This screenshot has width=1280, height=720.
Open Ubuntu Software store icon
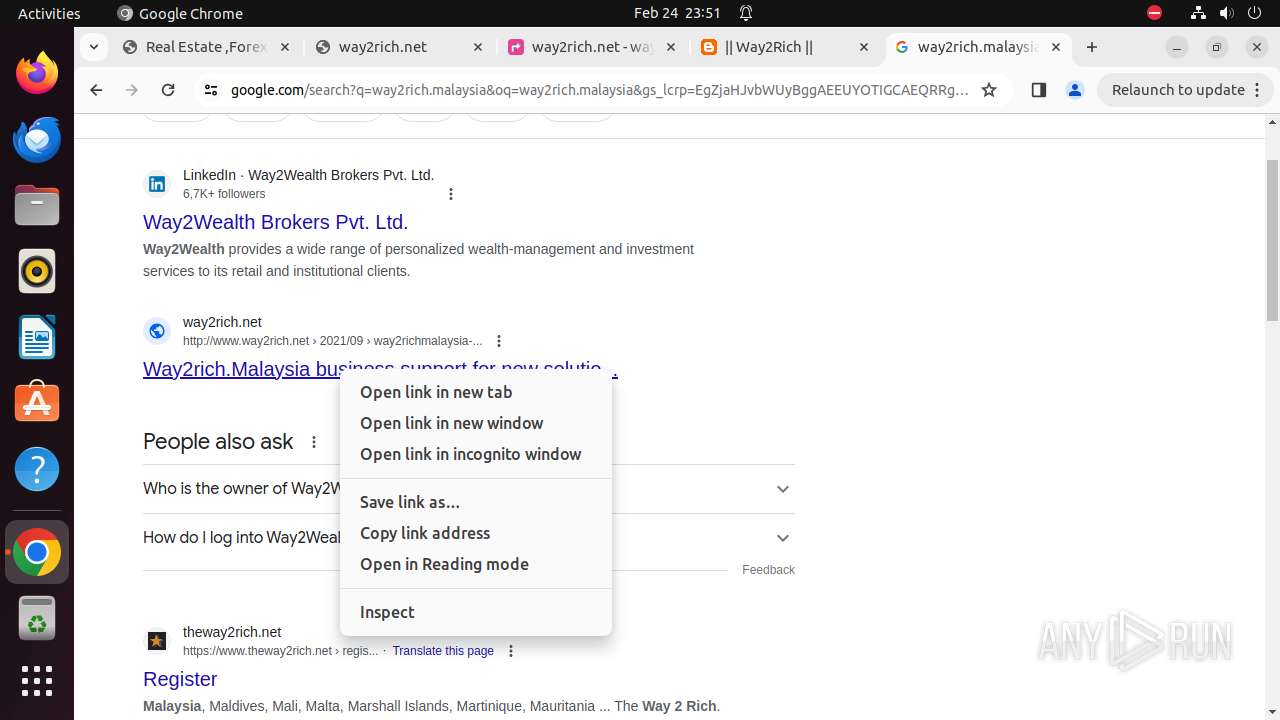37,403
